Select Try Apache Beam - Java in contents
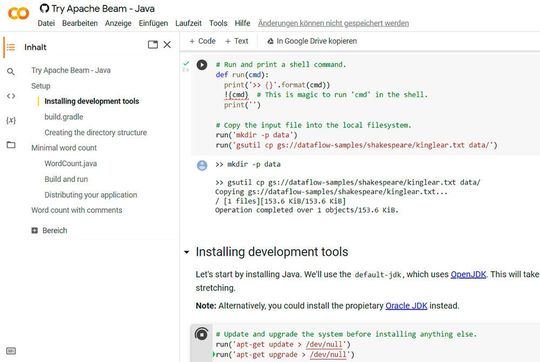 coord(71,70)
